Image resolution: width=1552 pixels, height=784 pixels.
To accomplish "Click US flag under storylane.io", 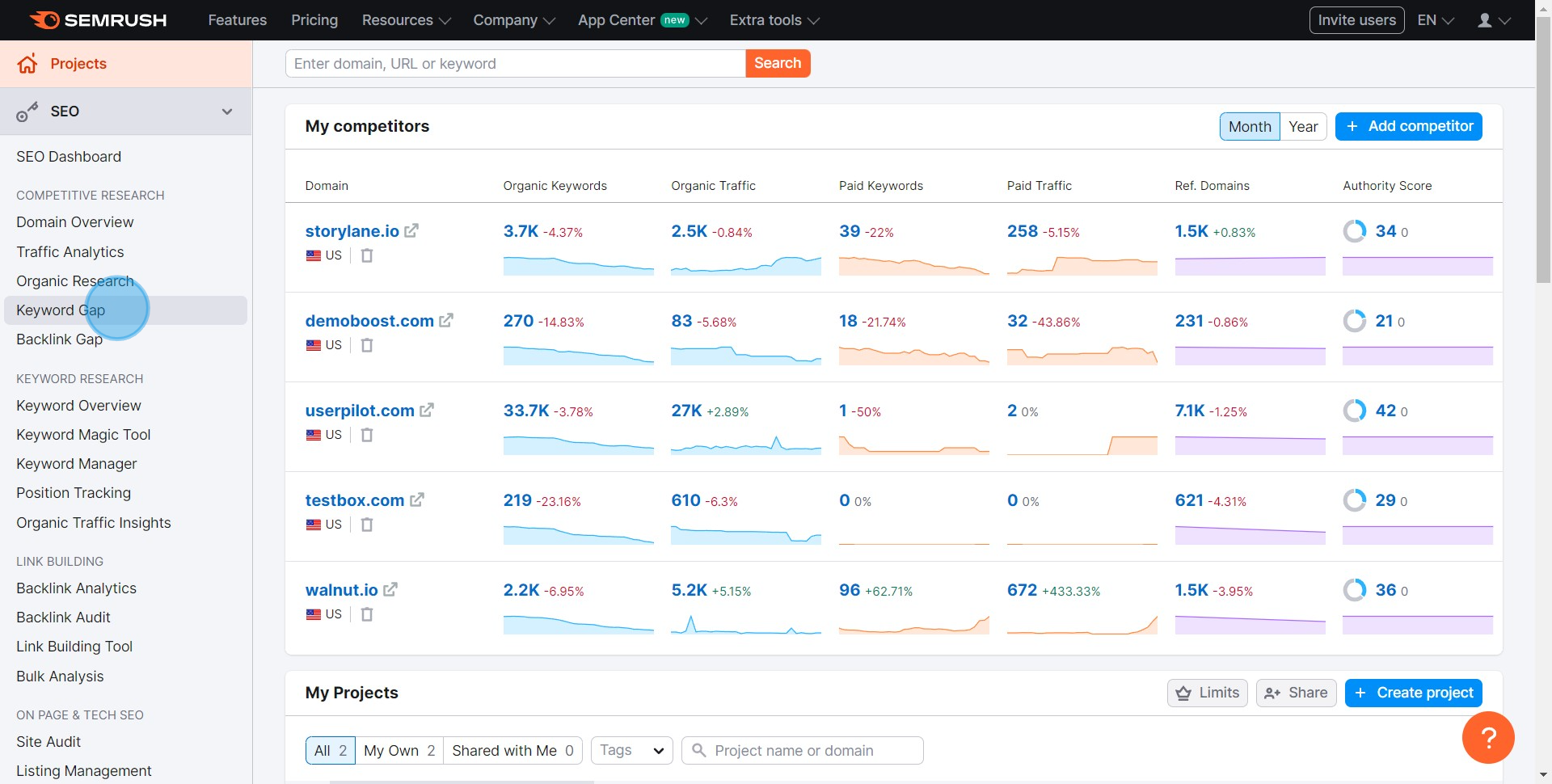I will tap(314, 255).
